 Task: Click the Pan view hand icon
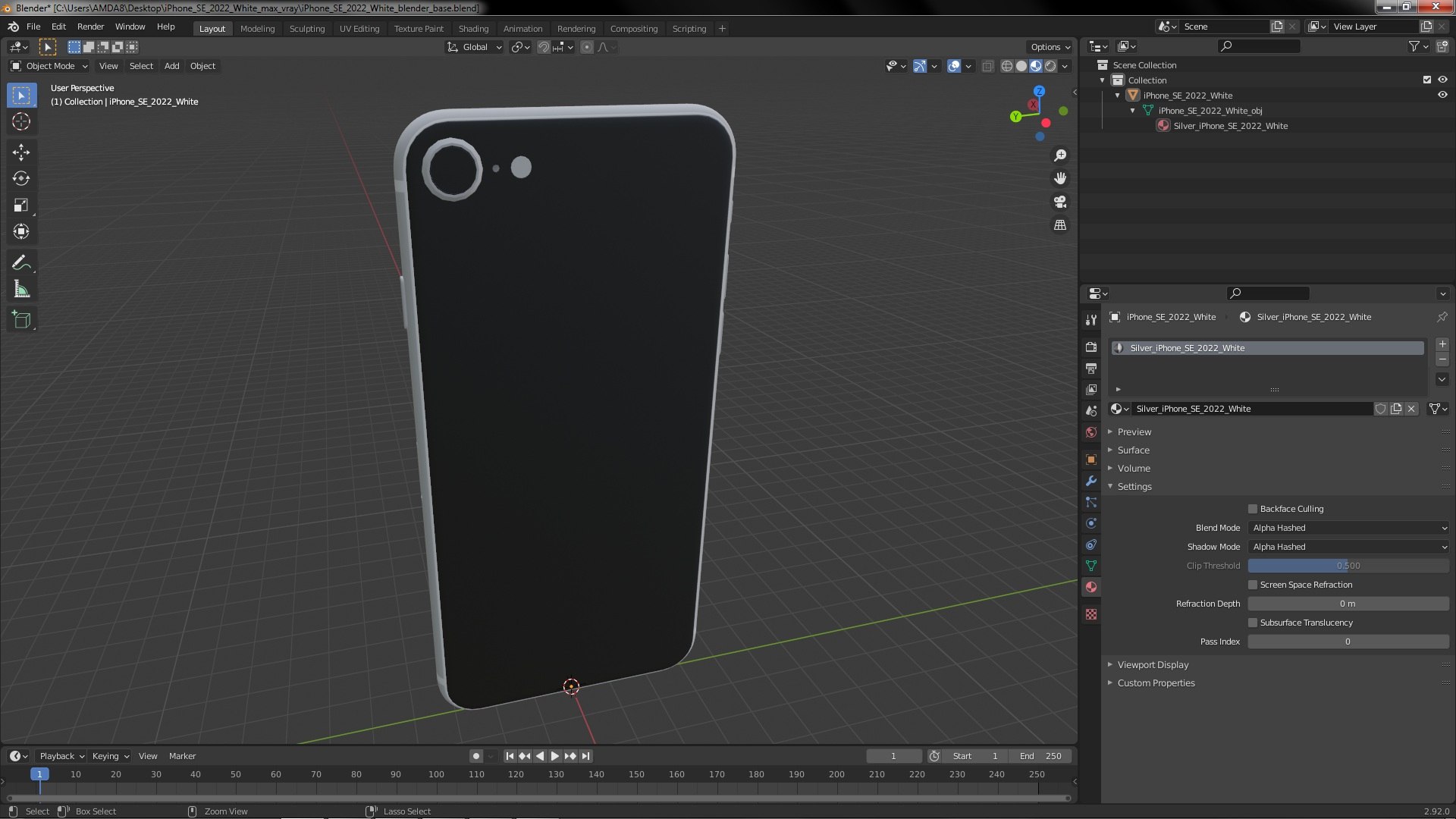pyautogui.click(x=1060, y=178)
